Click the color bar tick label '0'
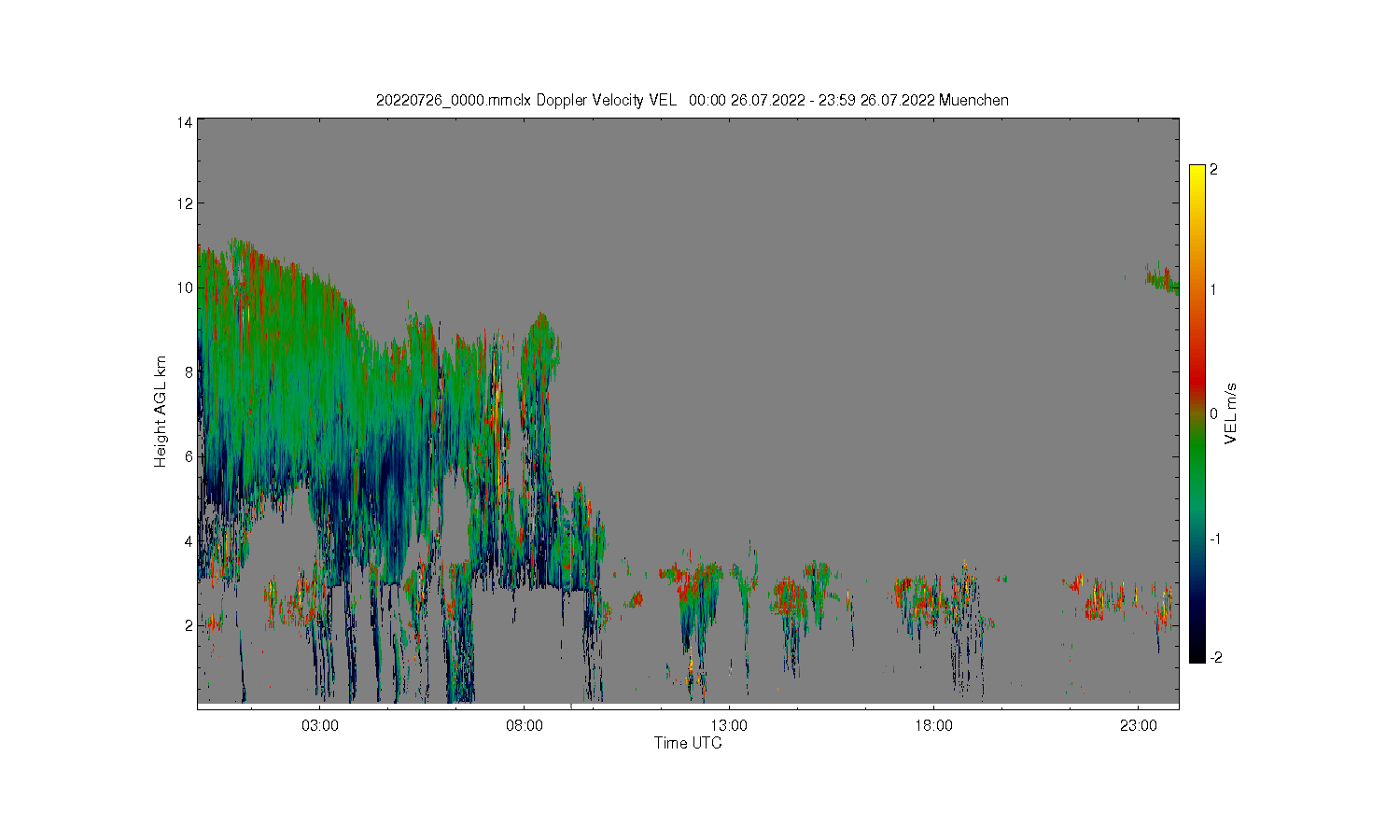The height and width of the screenshot is (840, 1400). click(x=1213, y=413)
